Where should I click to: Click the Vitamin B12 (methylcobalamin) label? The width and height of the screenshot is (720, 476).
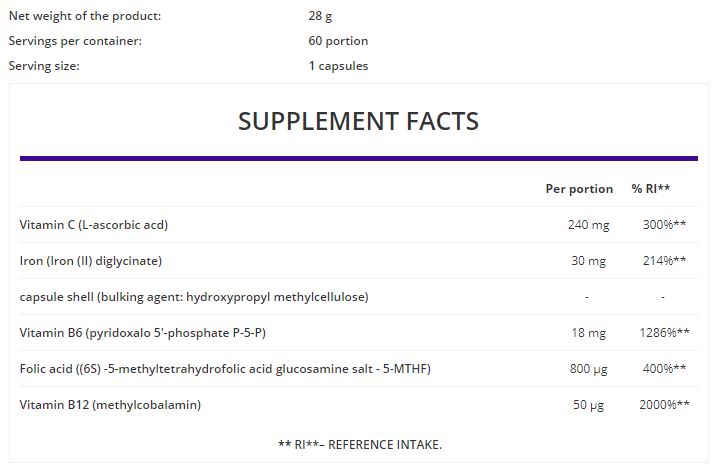click(x=110, y=405)
